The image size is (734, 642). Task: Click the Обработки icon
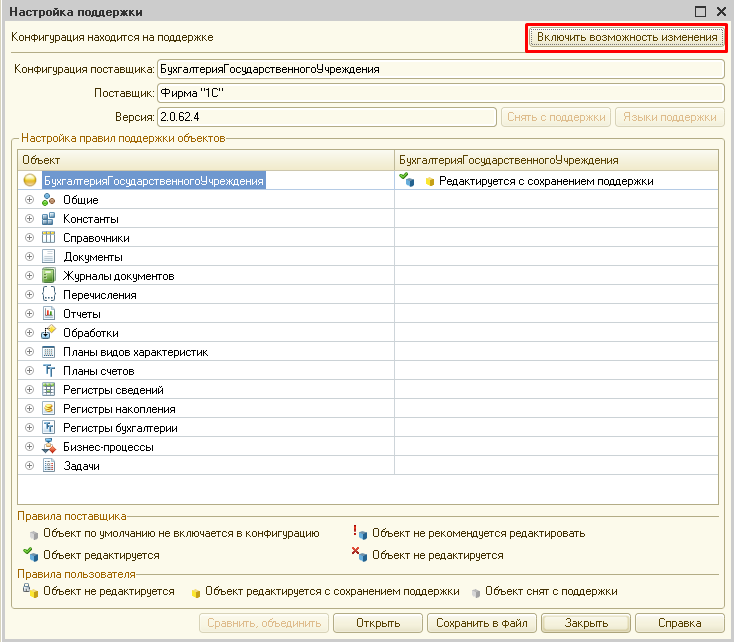pyautogui.click(x=48, y=332)
